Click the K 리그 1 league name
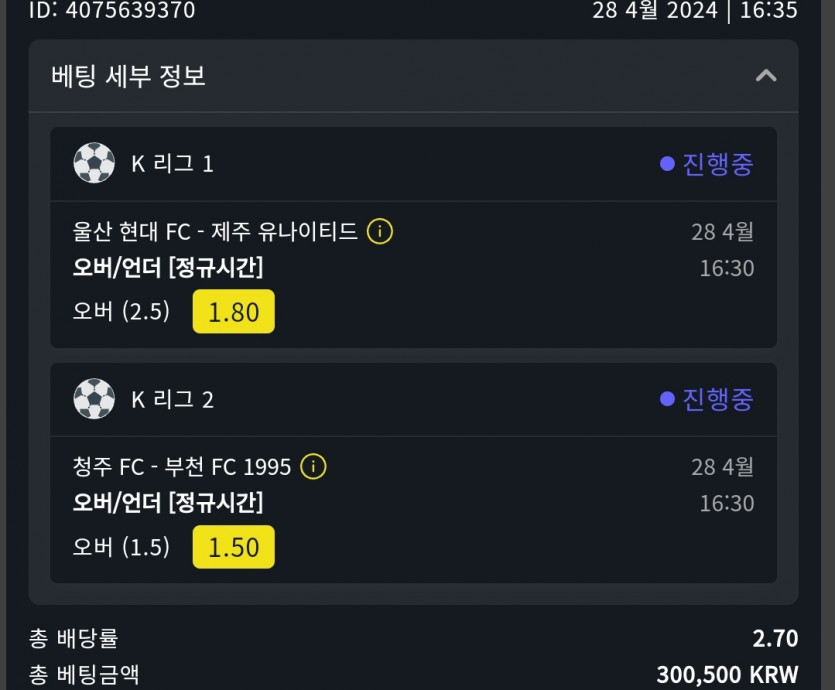 click(172, 164)
